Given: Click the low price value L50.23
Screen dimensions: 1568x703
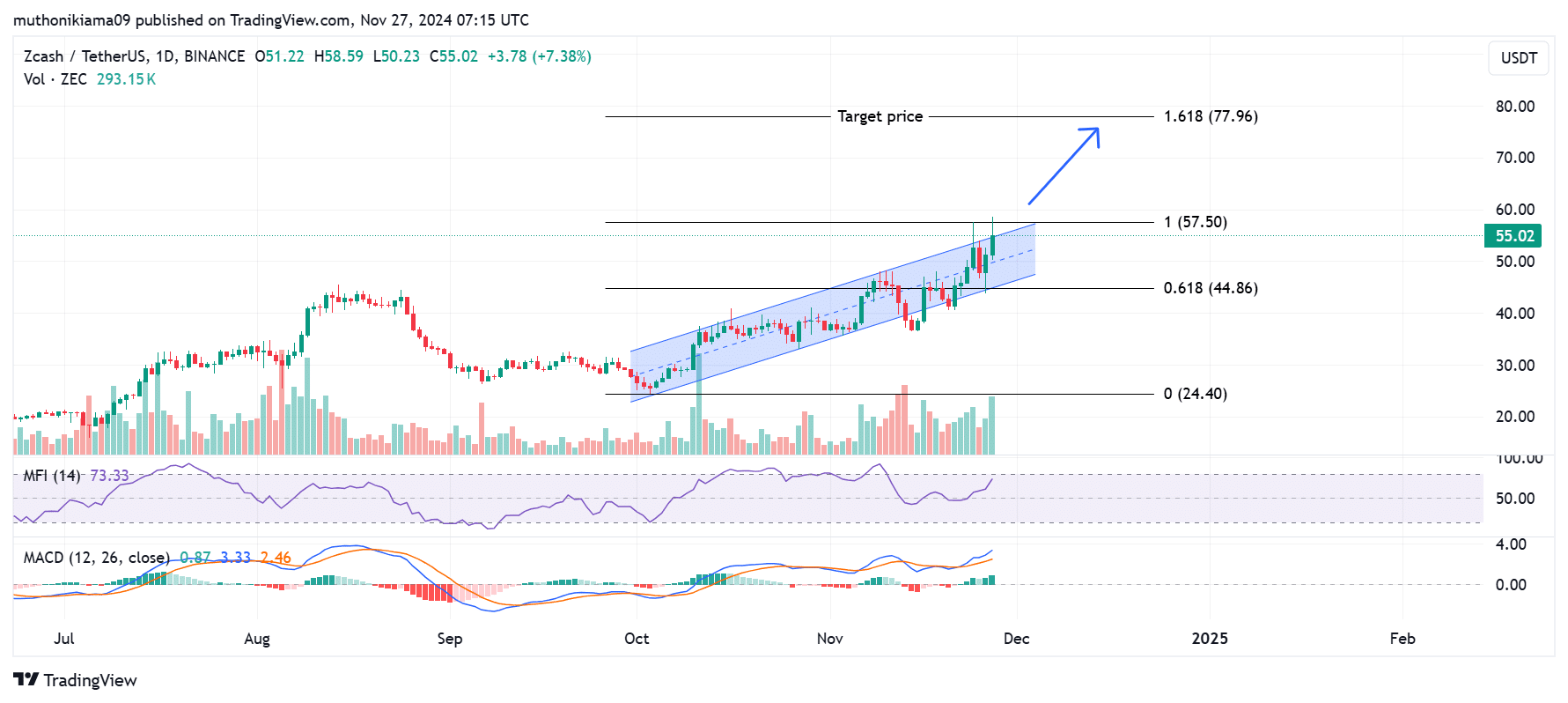Looking at the screenshot, I should tap(396, 56).
